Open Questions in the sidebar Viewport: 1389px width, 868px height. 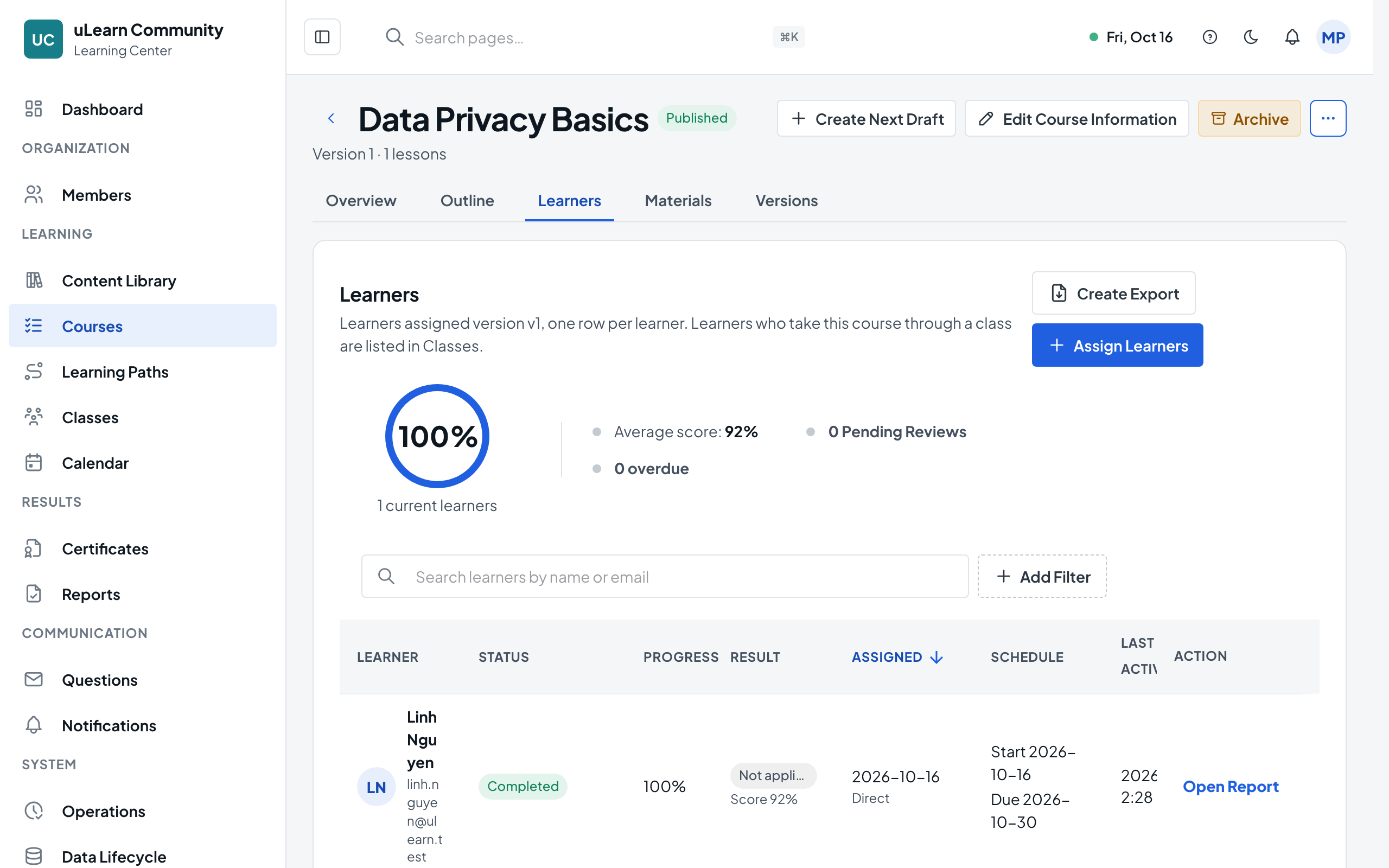(x=142, y=680)
